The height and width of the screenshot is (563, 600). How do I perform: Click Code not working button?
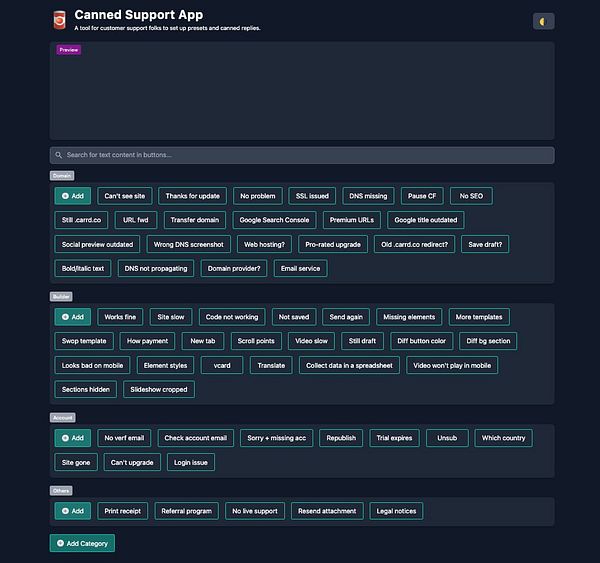click(232, 317)
